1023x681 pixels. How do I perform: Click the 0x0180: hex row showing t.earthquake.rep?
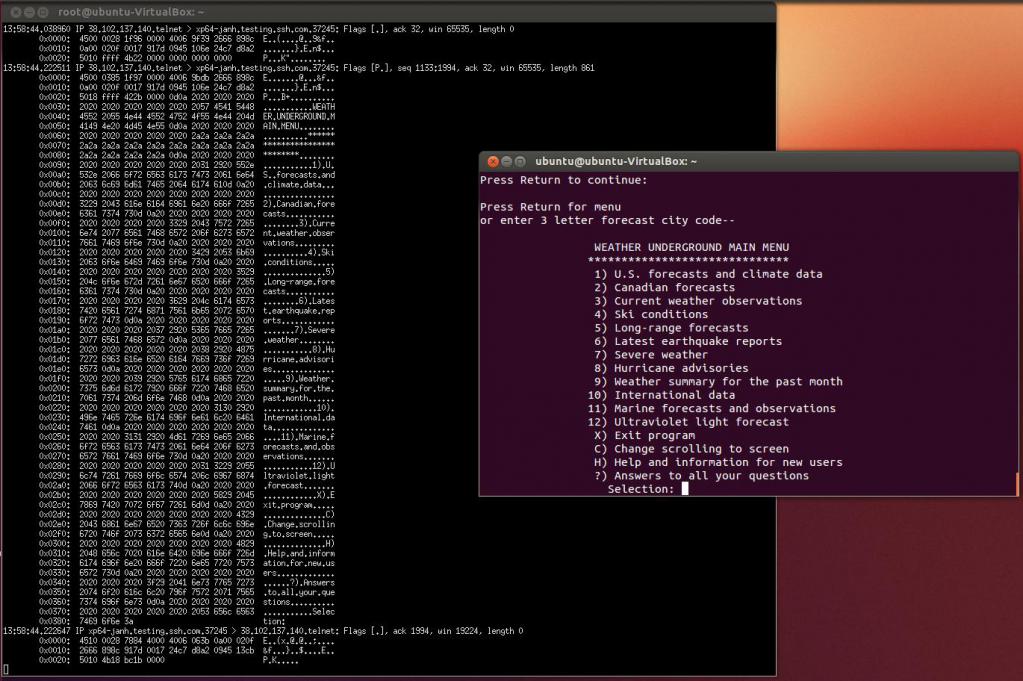[187, 310]
